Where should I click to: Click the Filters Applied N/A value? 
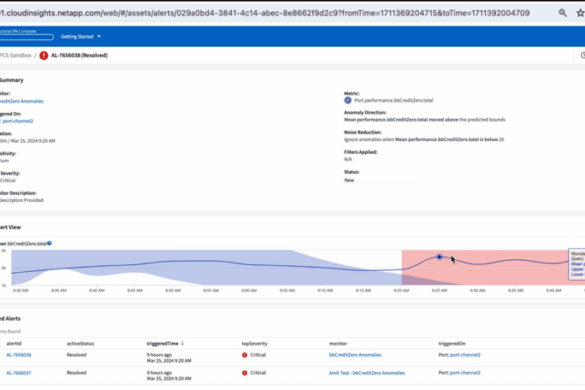(348, 159)
